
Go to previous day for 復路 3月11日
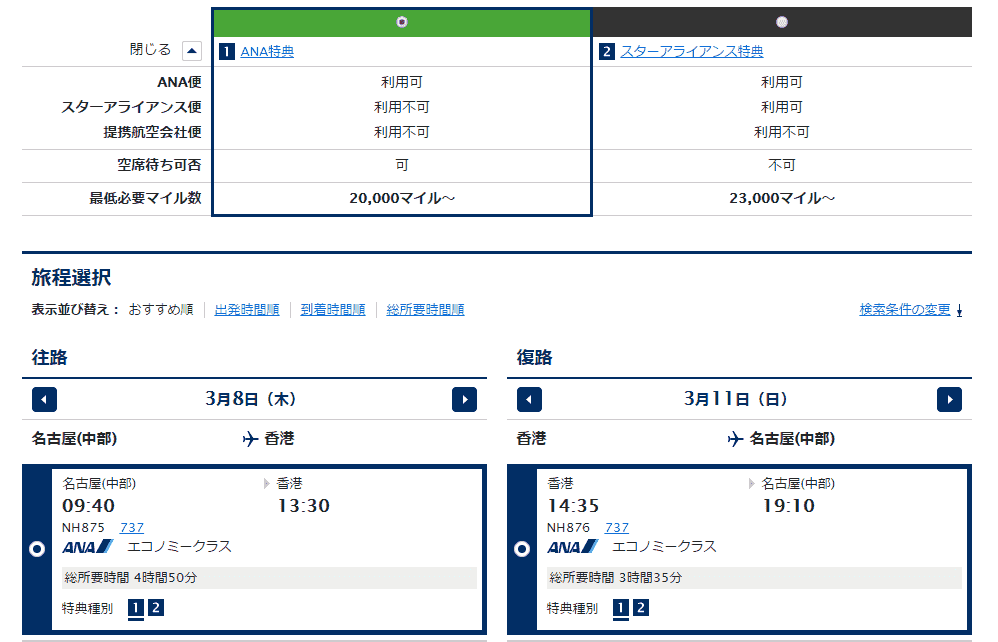pyautogui.click(x=530, y=400)
